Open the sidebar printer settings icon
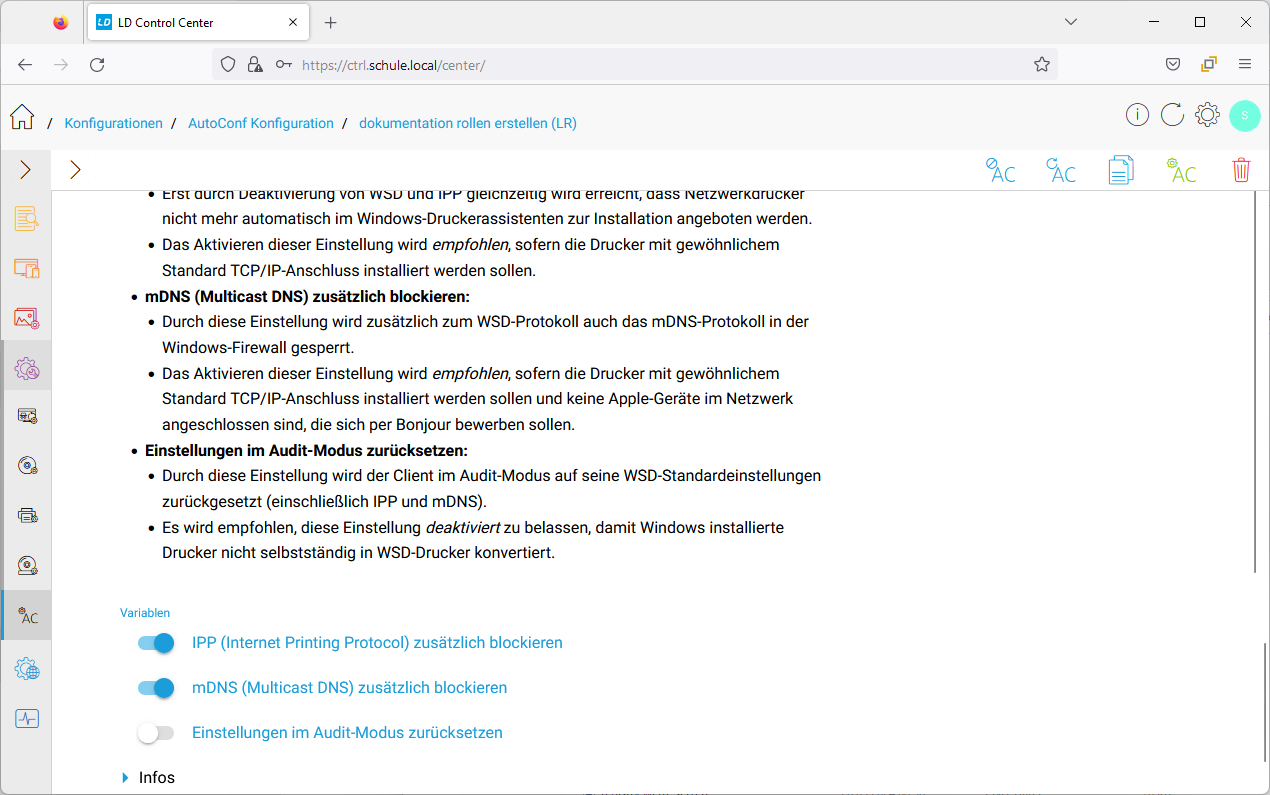 [x=27, y=516]
